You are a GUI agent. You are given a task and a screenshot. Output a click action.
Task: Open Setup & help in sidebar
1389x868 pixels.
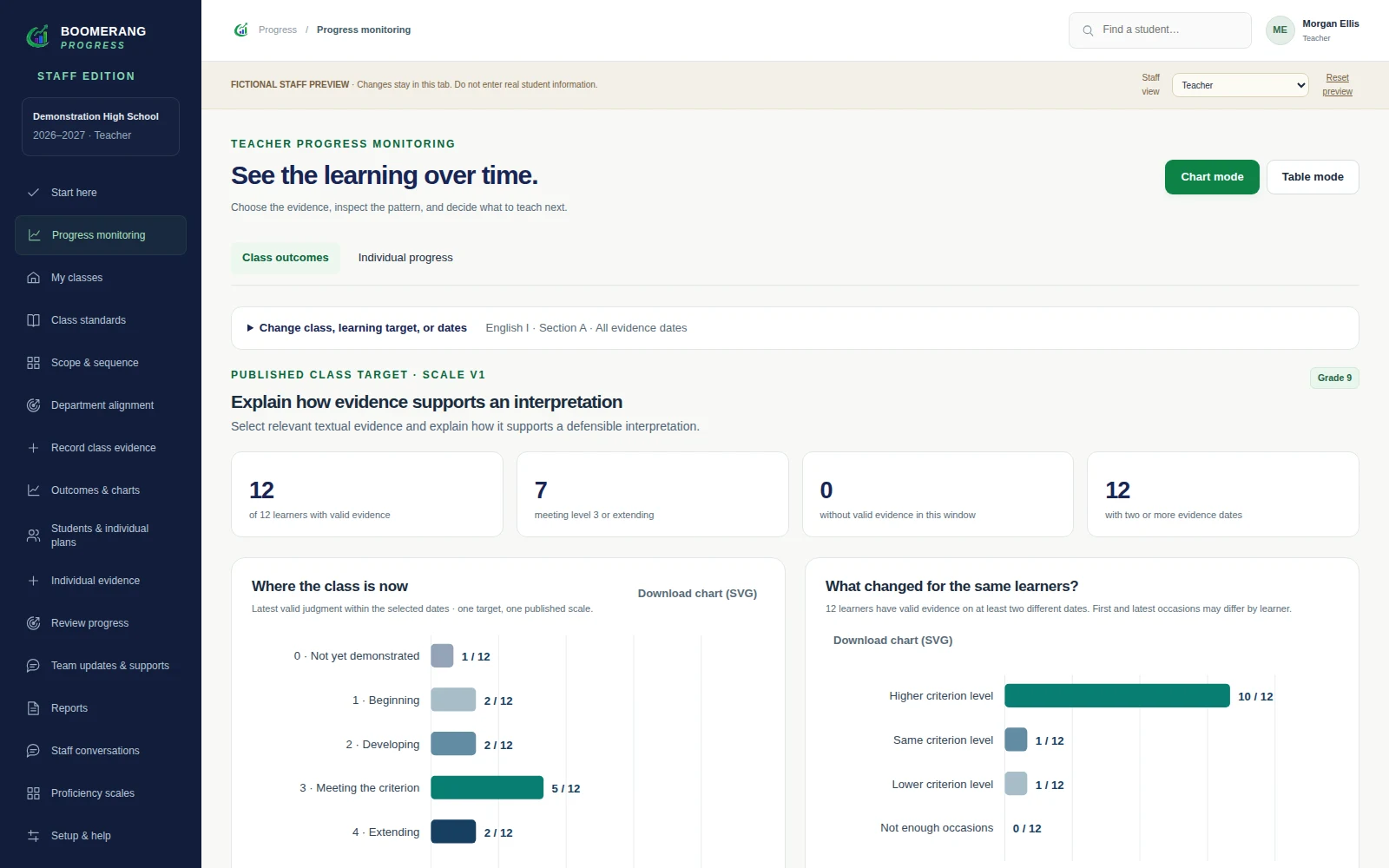pos(101,836)
